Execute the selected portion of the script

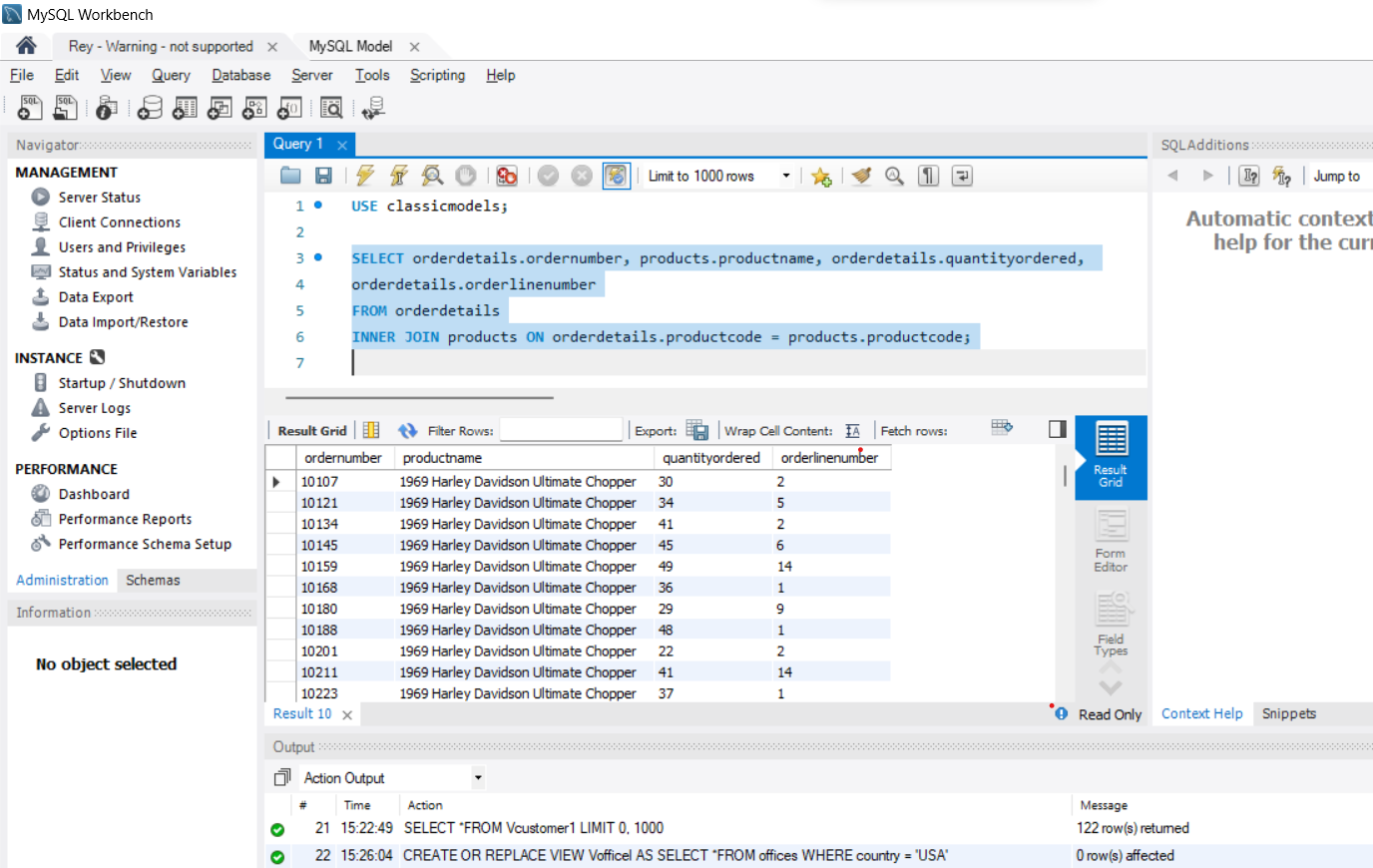pos(365,176)
